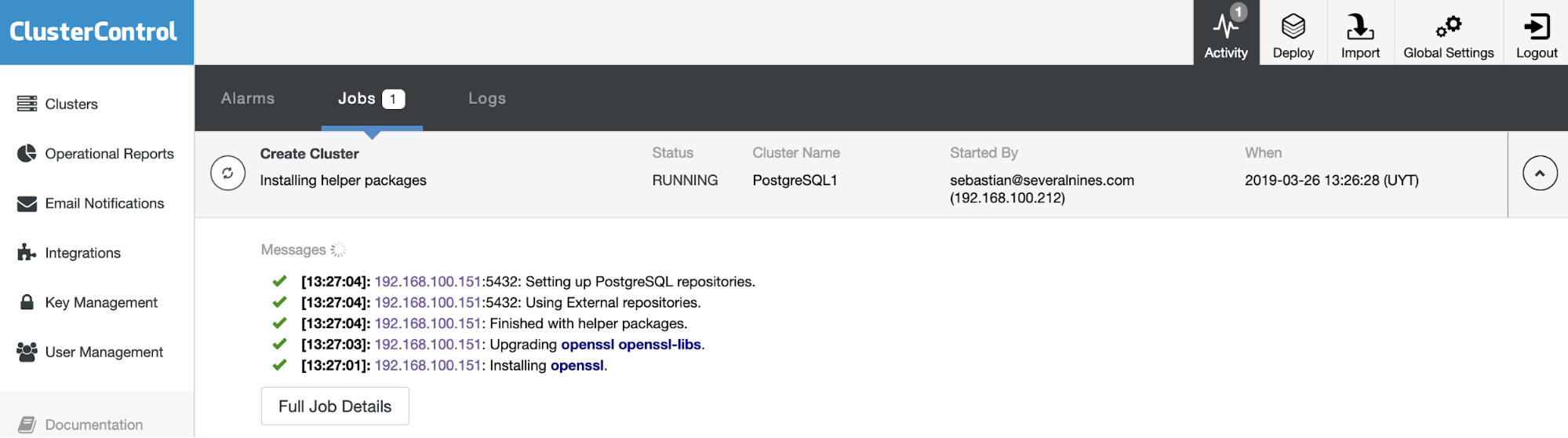Click the 'Create Cluster' job title
1568x438 pixels.
click(310, 154)
